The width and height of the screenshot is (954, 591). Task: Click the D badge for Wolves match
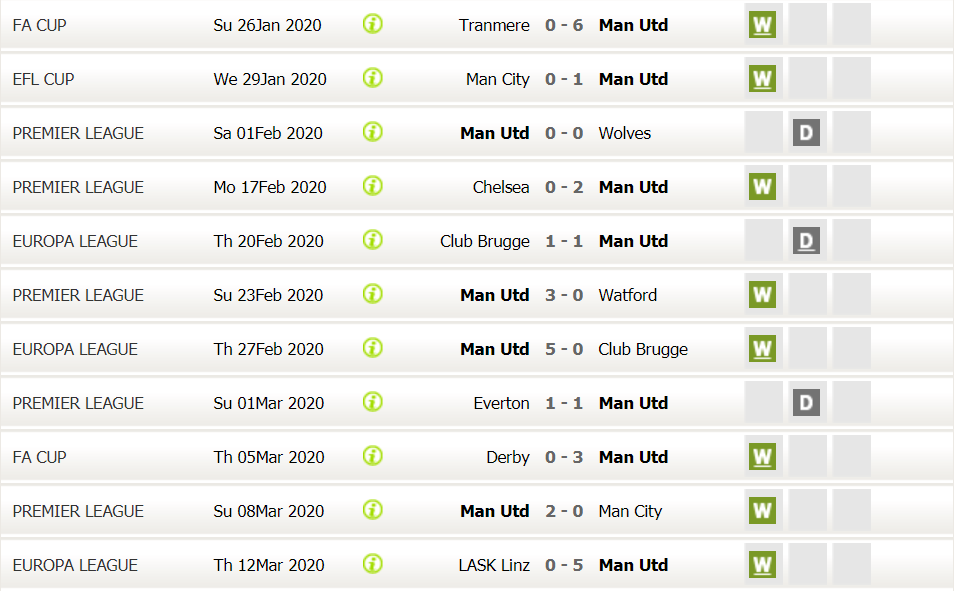point(806,133)
